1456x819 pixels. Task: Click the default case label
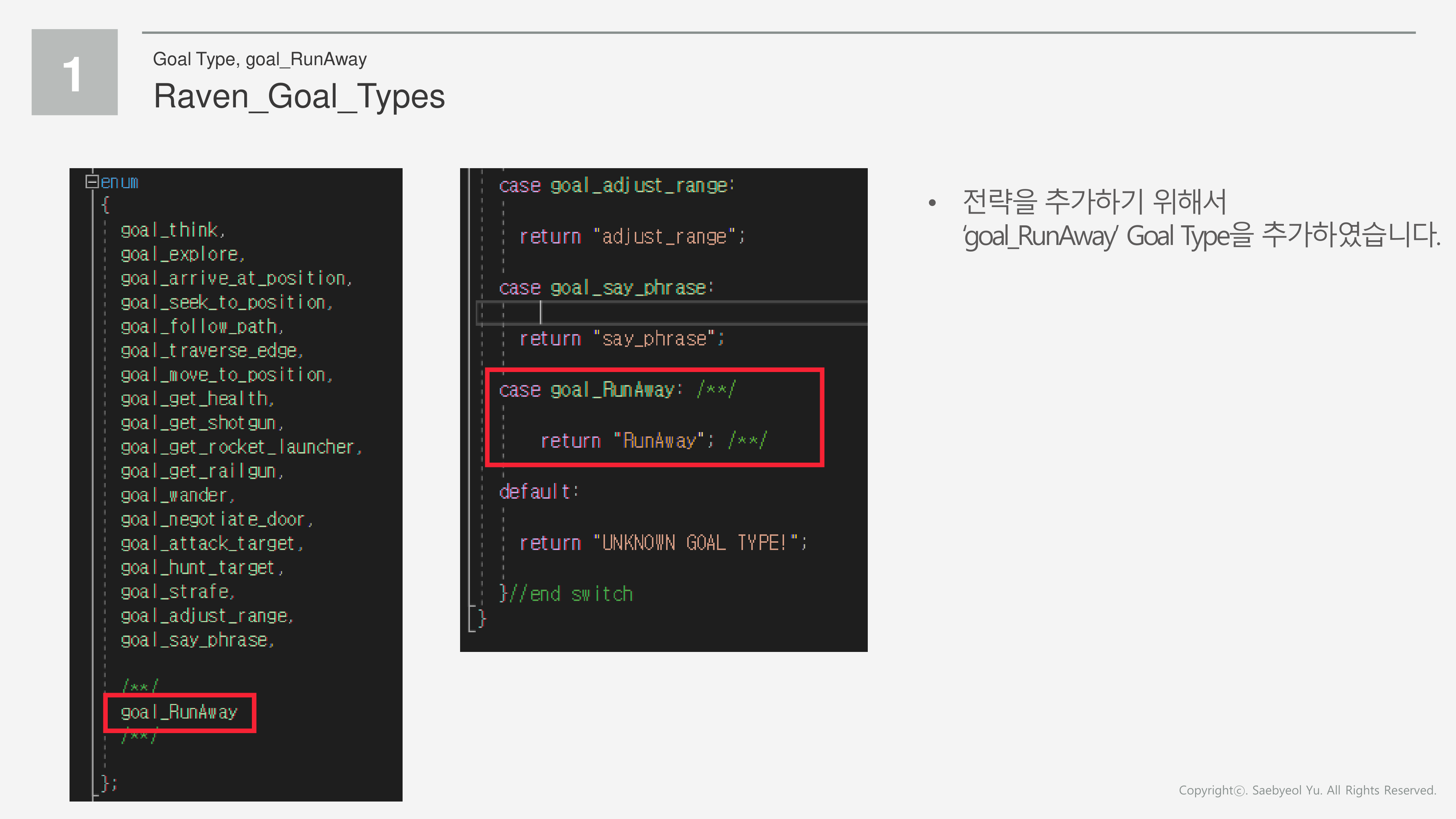pyautogui.click(x=537, y=491)
